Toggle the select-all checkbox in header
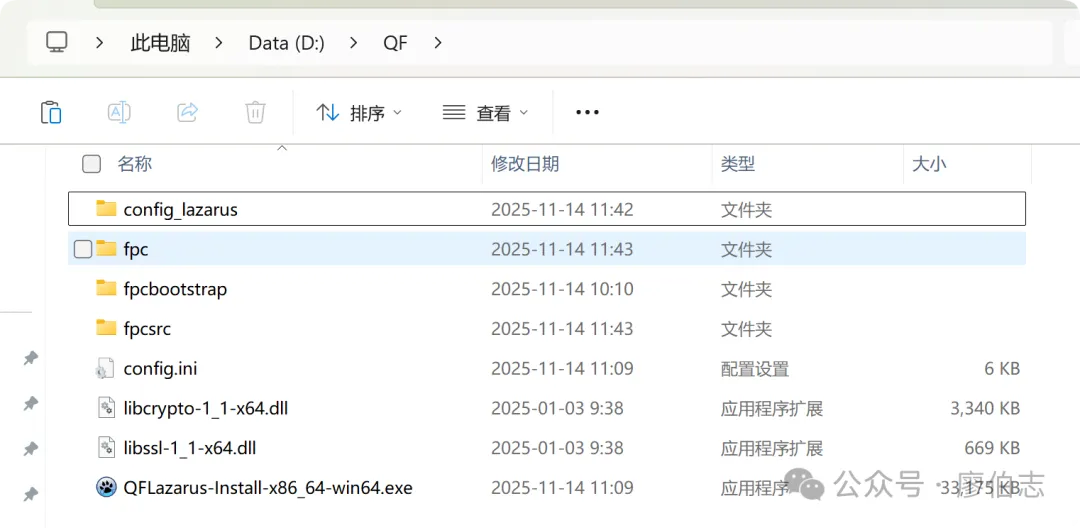 (x=91, y=164)
